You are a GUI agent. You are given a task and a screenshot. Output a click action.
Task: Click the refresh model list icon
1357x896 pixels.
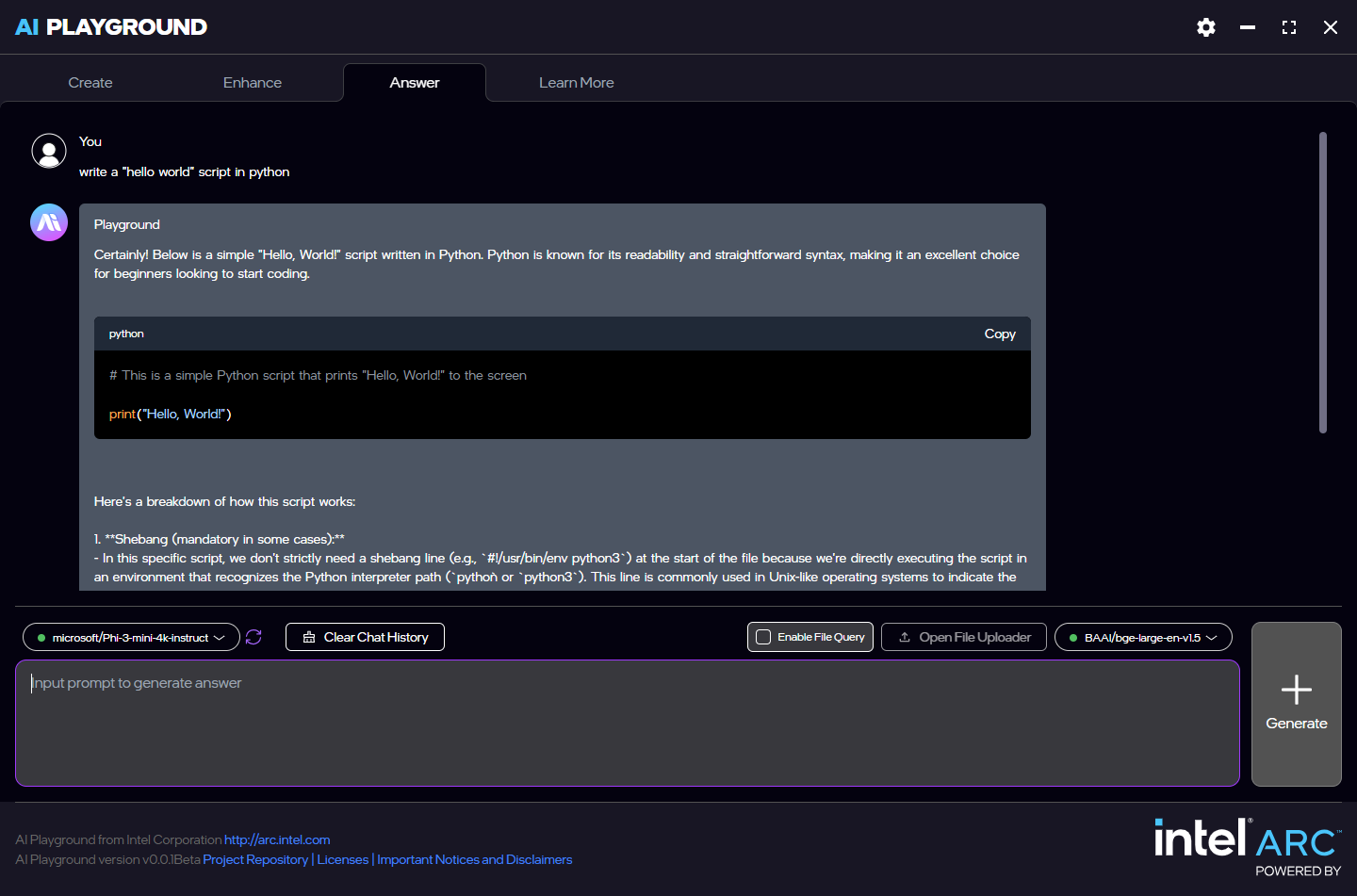[253, 637]
